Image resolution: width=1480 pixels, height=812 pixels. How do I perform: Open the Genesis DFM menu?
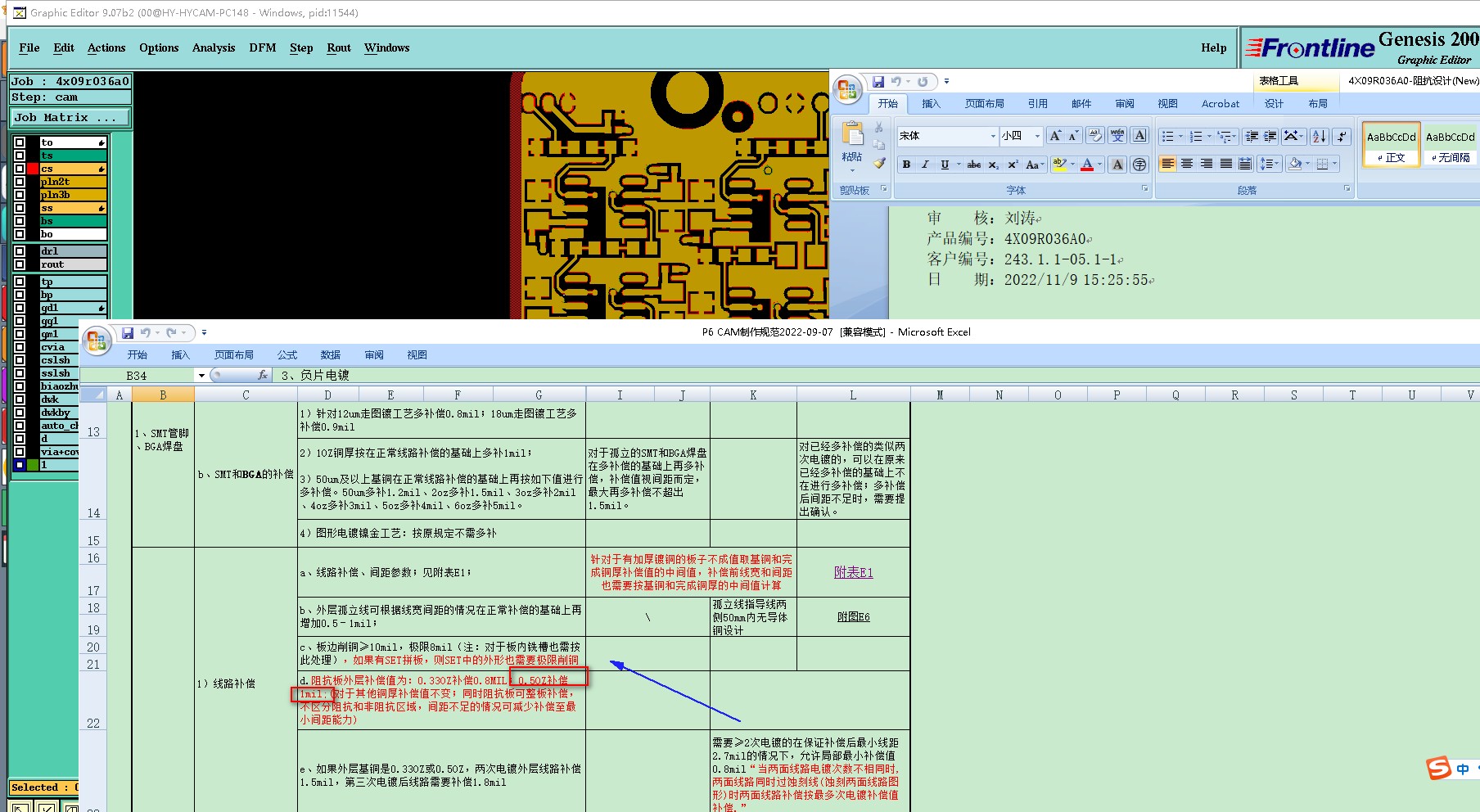pos(263,47)
